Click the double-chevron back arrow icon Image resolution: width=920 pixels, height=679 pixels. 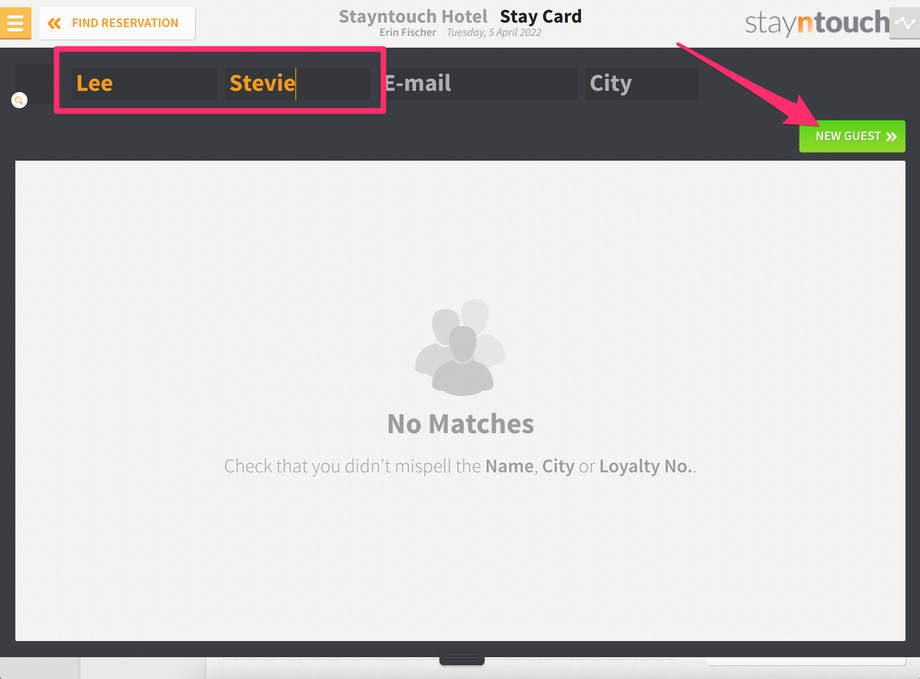tap(54, 23)
